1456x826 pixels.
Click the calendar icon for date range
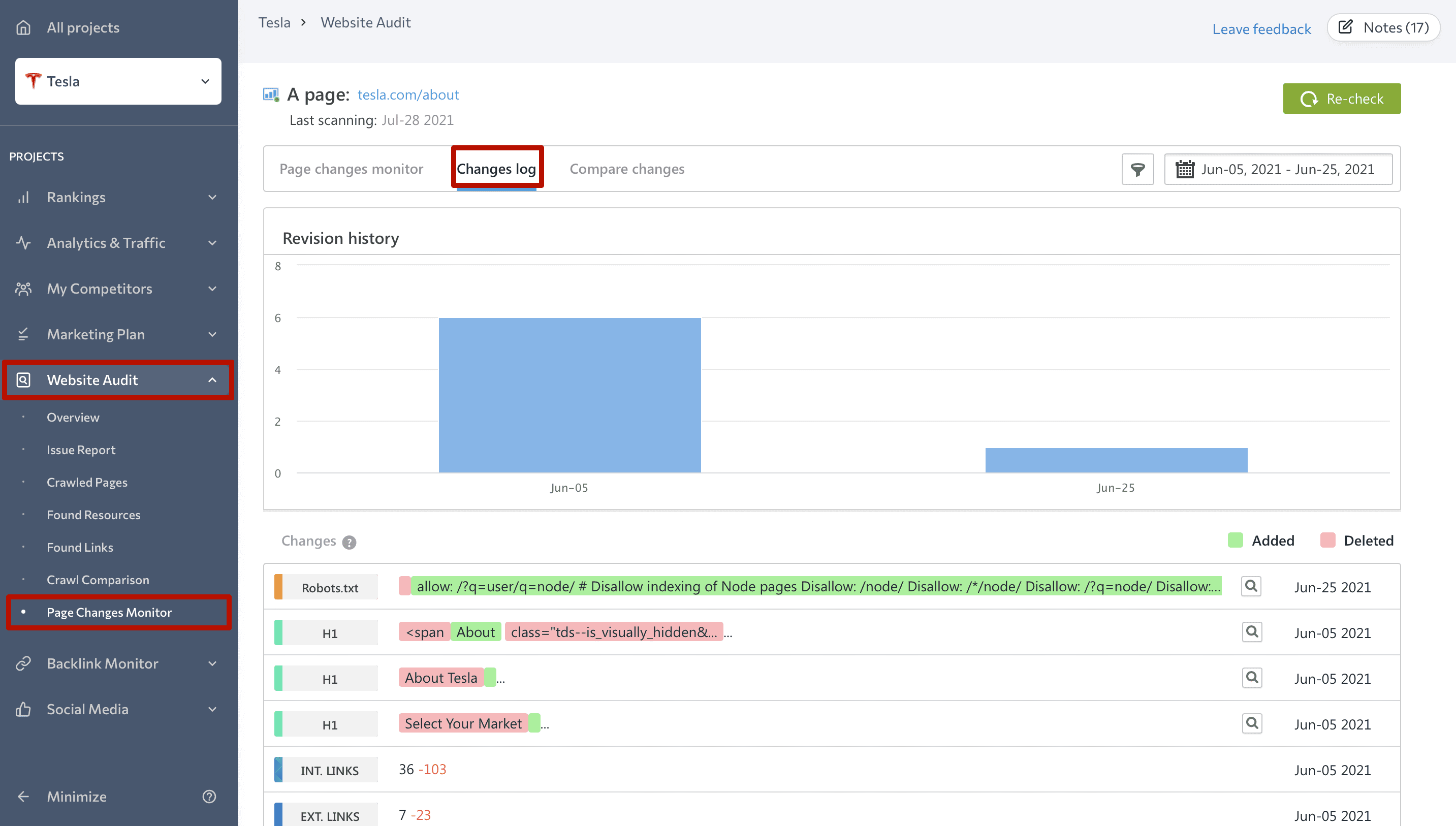pos(1183,168)
